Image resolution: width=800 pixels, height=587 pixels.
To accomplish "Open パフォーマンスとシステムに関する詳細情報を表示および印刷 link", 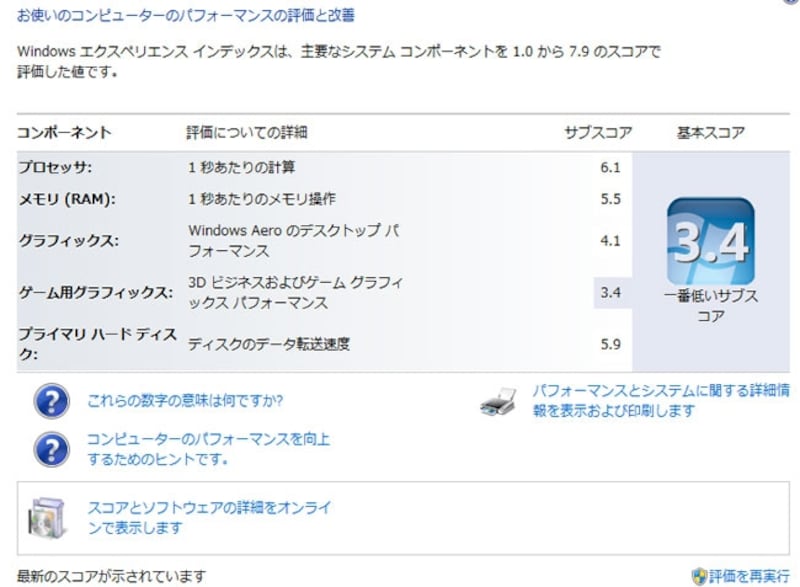I will 661,401.
